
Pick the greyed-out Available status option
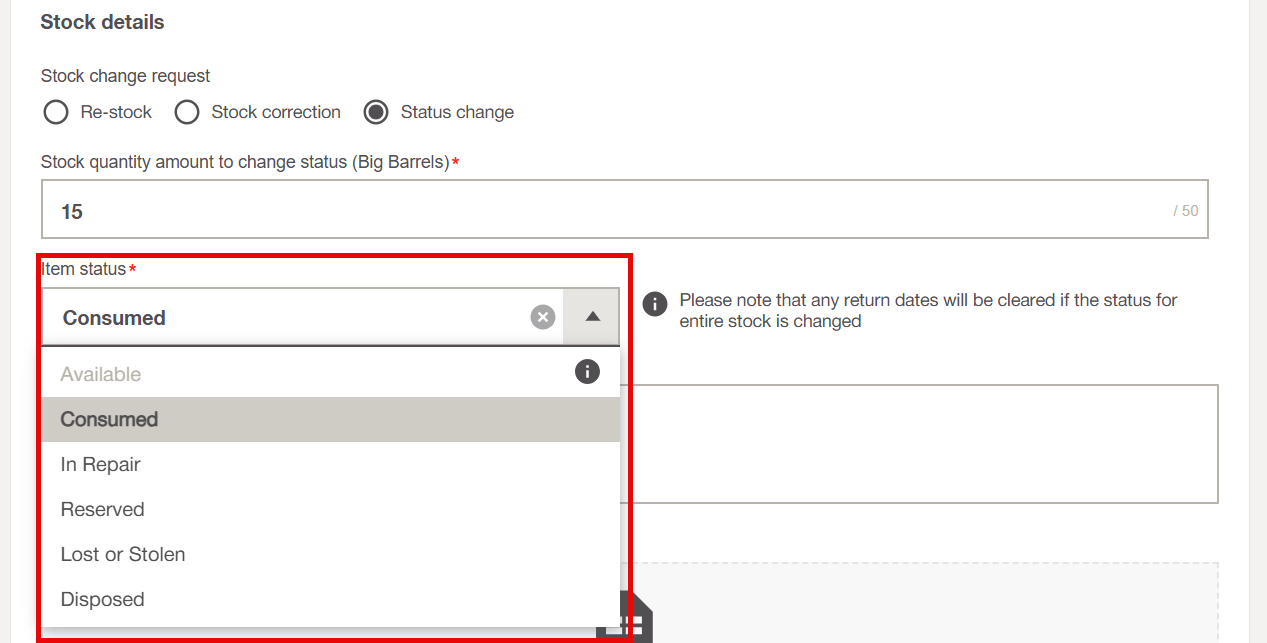pyautogui.click(x=101, y=374)
